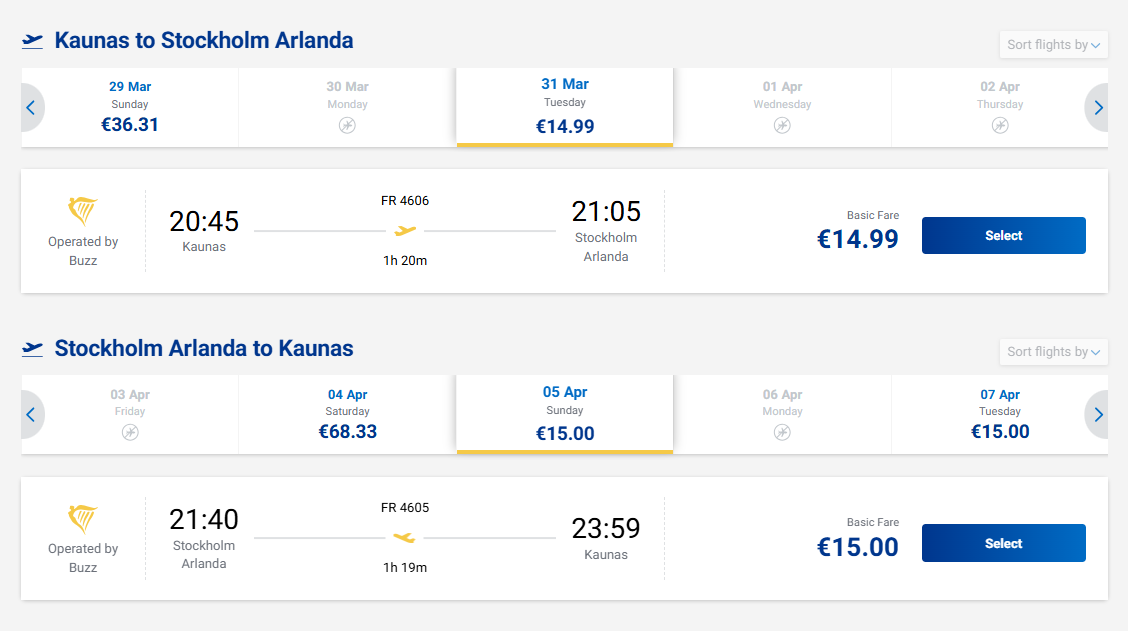Pick the 04 Apr Saturday €68.33 date
Image resolution: width=1128 pixels, height=631 pixels.
pyautogui.click(x=347, y=414)
